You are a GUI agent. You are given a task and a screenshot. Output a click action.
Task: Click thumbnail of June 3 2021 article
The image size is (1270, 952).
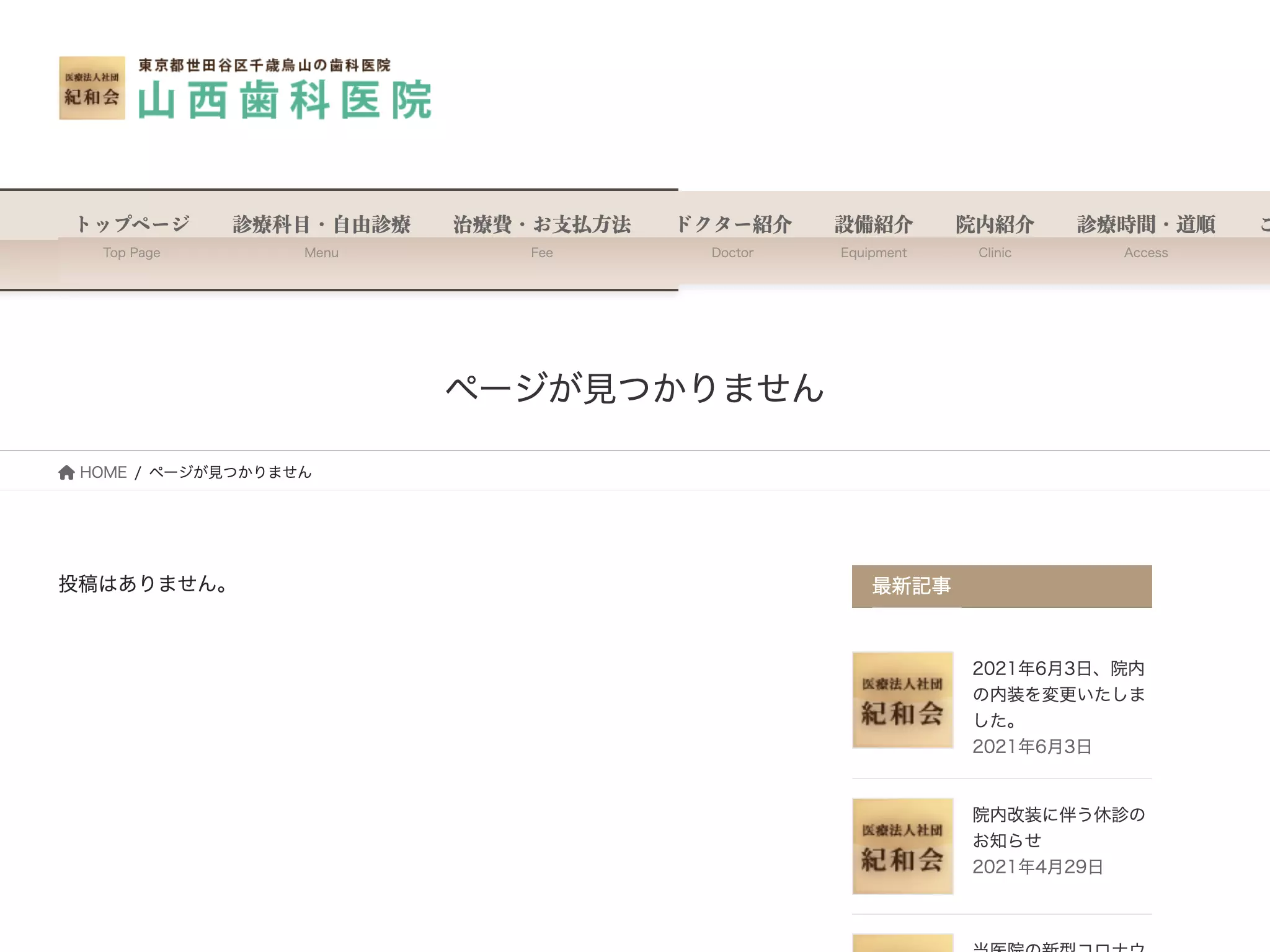[902, 700]
